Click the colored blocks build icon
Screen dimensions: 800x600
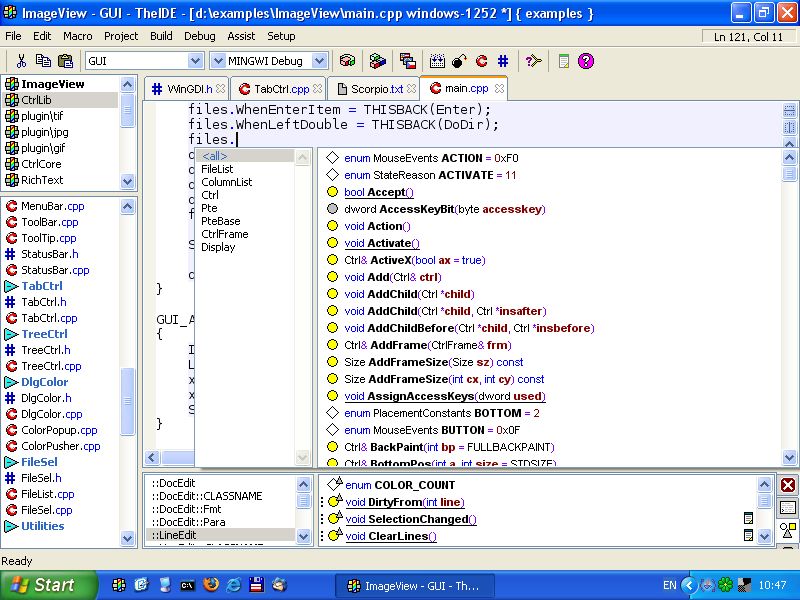pyautogui.click(x=377, y=61)
